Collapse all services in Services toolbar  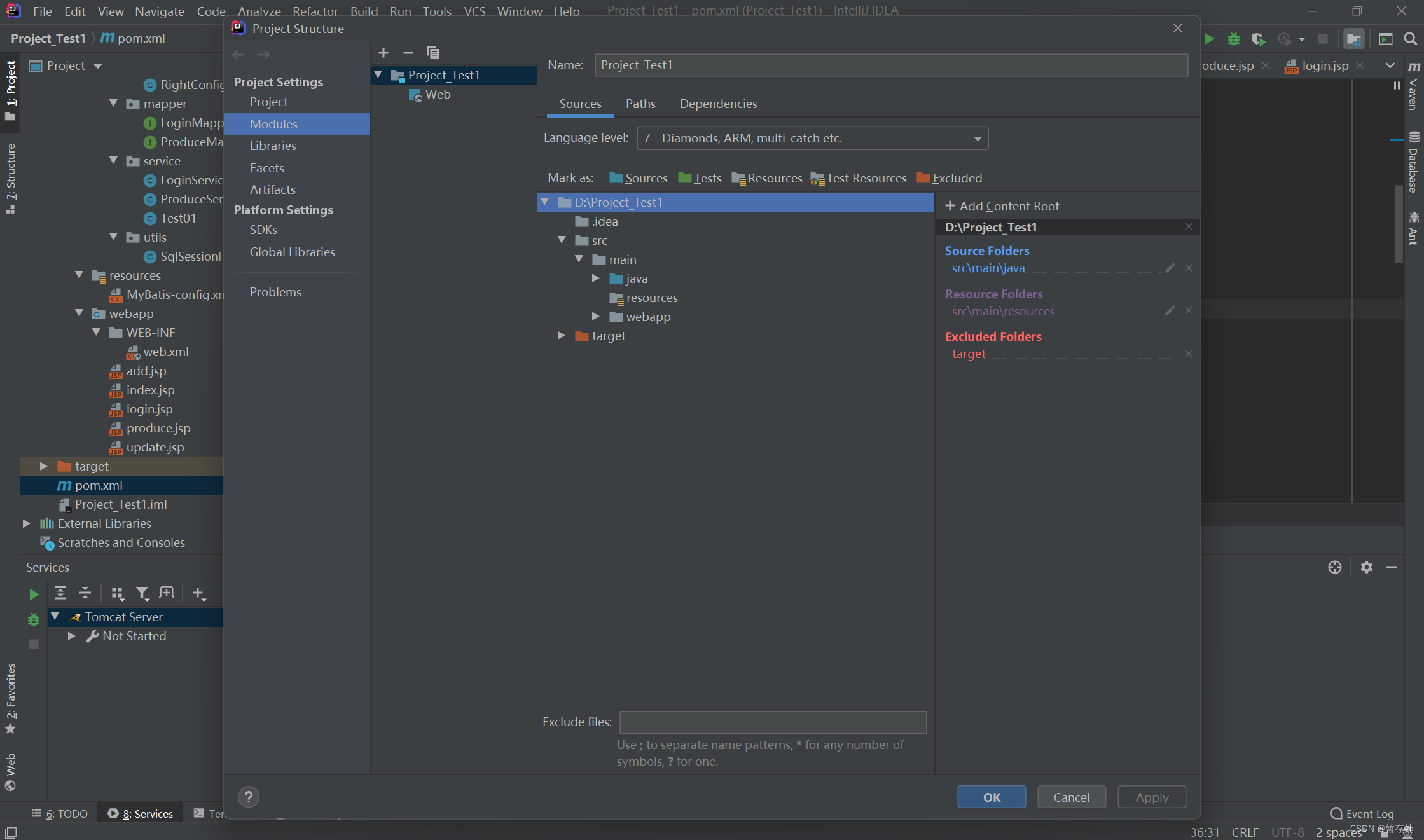85,593
